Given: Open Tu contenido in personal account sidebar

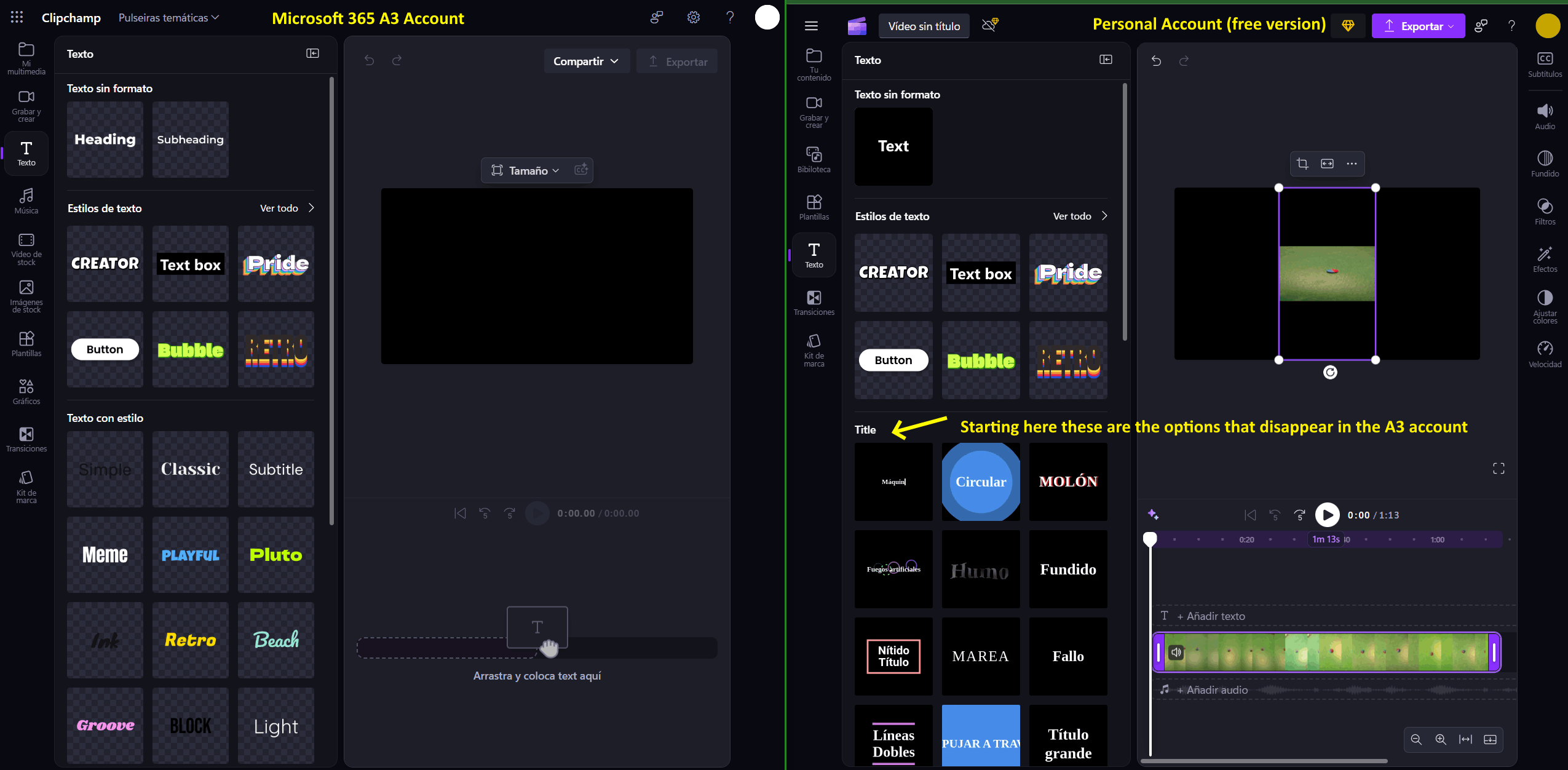Looking at the screenshot, I should click(x=814, y=65).
